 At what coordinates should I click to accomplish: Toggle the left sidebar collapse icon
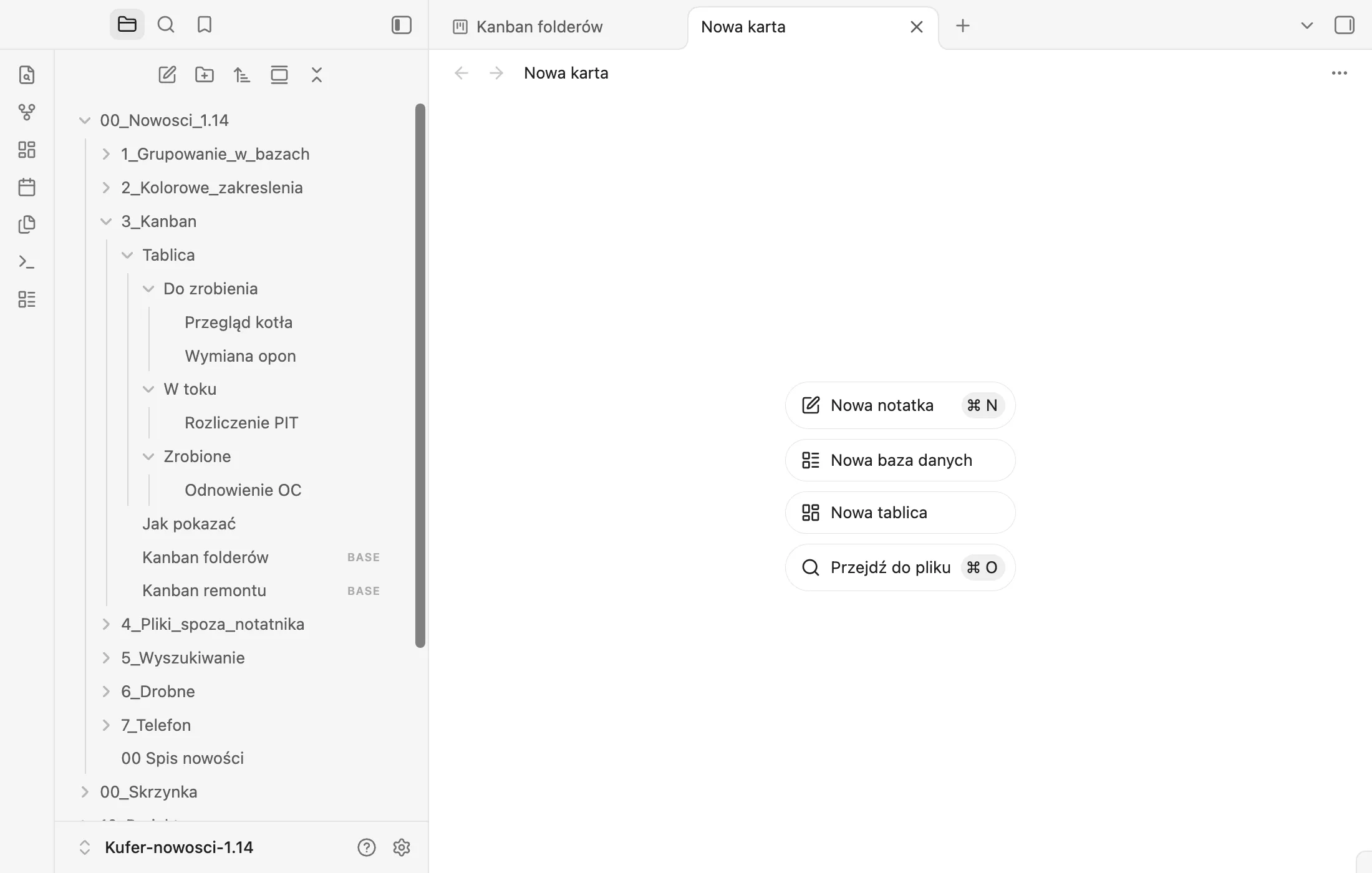coord(402,25)
